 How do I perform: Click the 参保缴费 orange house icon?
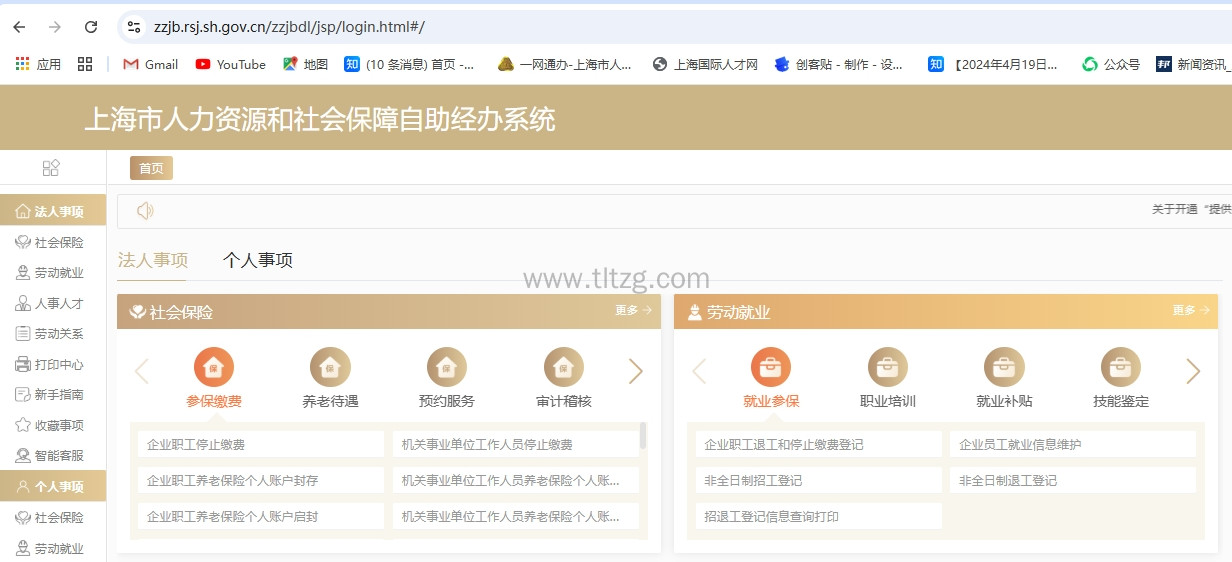click(x=214, y=367)
